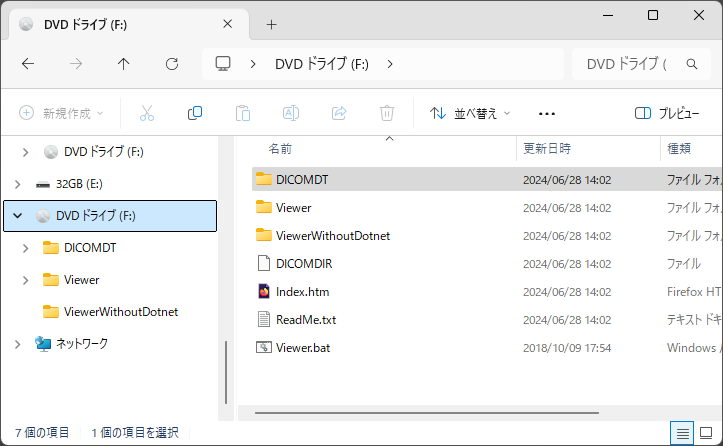Click the Firefox HT type cell
Image resolution: width=723 pixels, height=446 pixels.
point(694,291)
